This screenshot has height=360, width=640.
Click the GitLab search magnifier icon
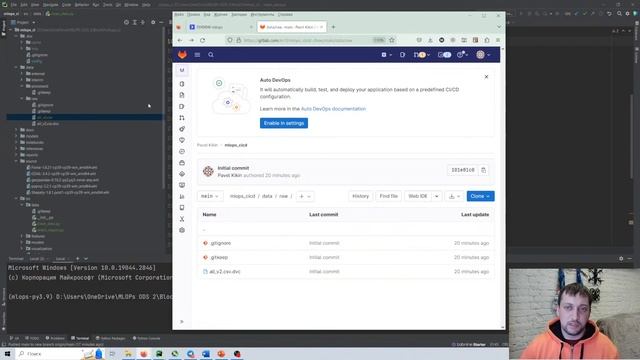[211, 55]
